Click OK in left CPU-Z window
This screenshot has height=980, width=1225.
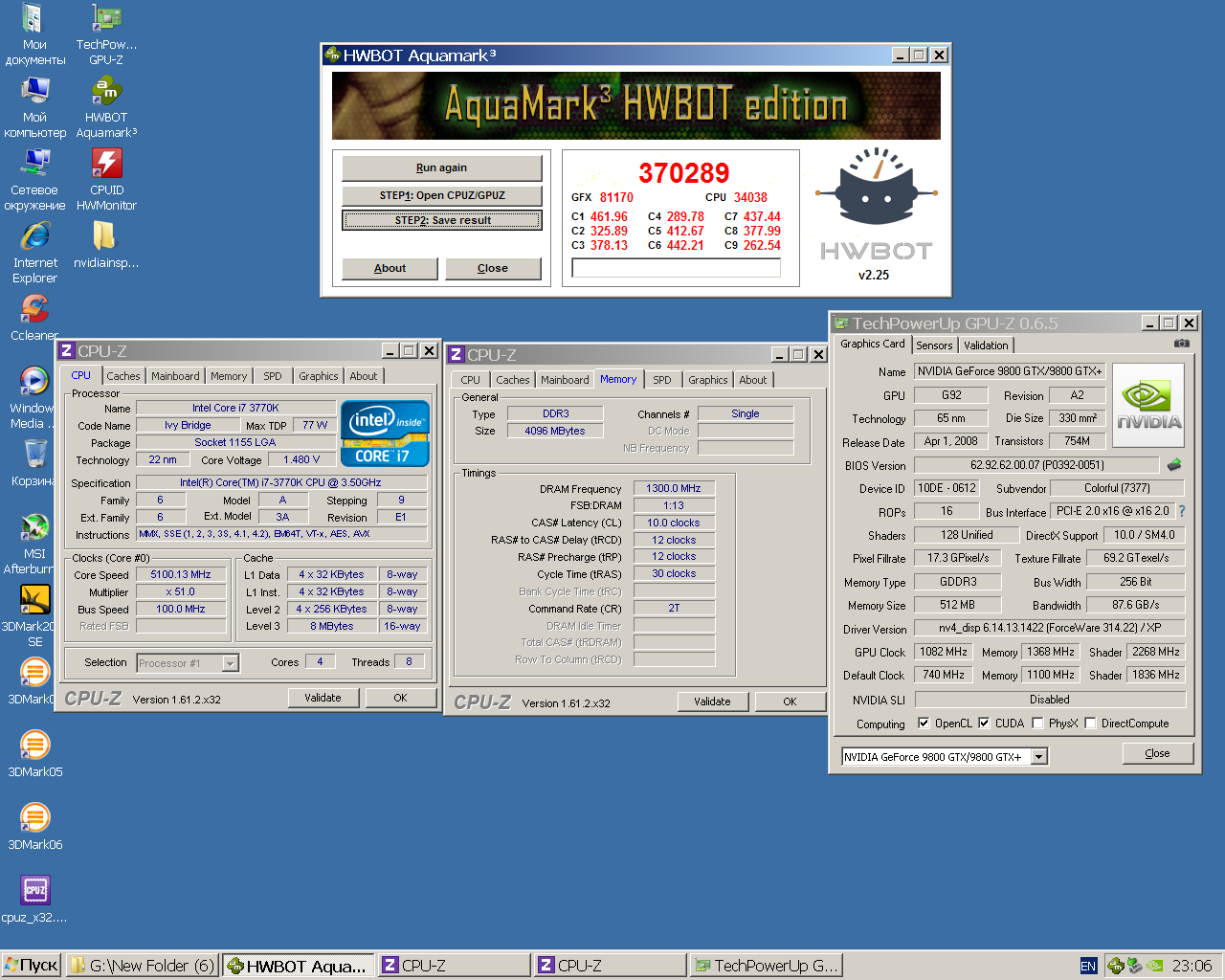401,698
